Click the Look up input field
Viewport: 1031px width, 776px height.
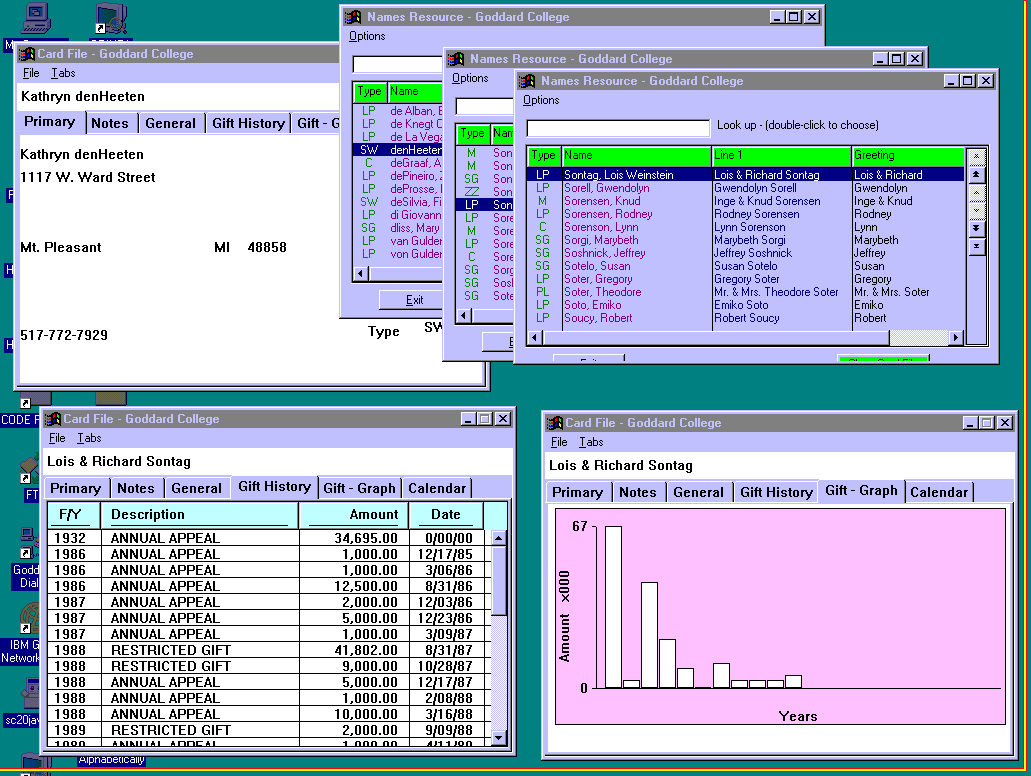(x=618, y=127)
